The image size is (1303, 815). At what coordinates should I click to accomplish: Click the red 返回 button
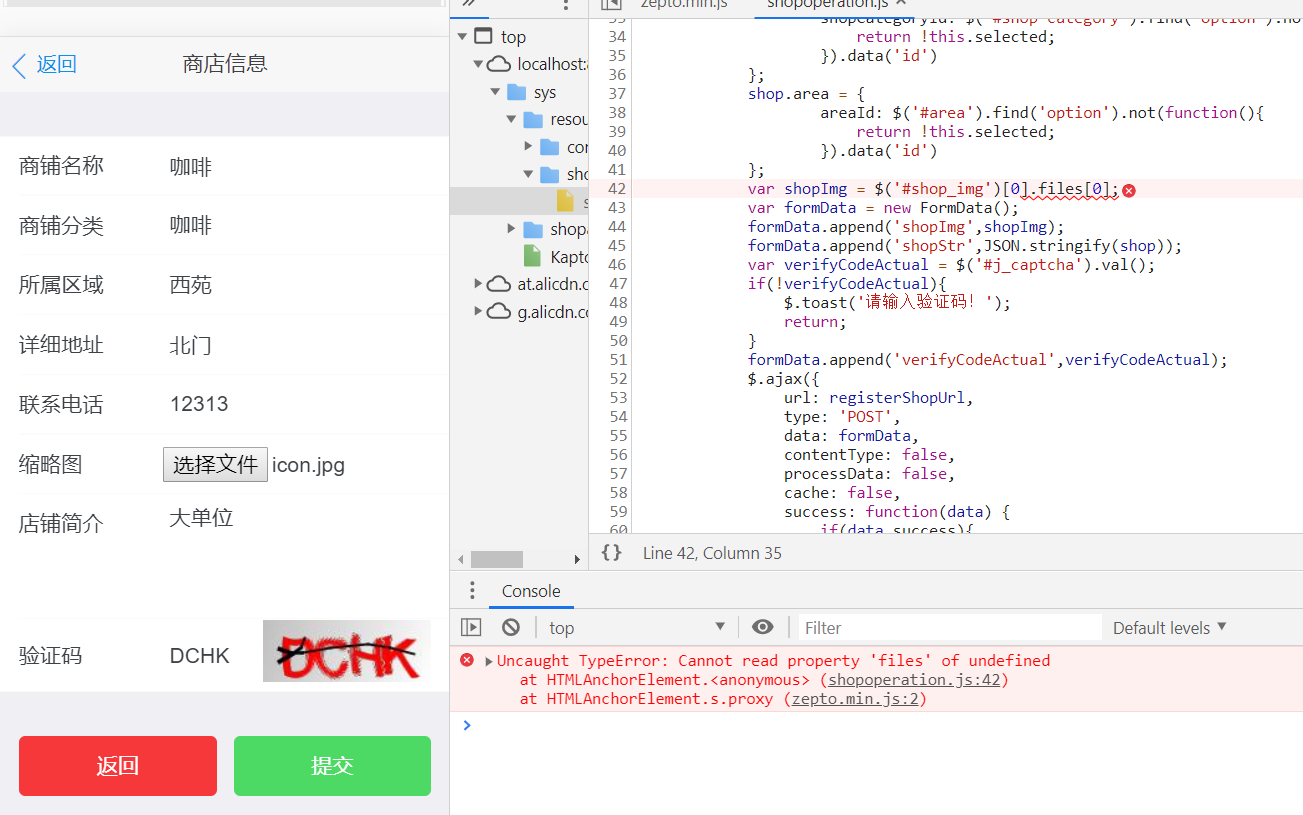tap(118, 766)
